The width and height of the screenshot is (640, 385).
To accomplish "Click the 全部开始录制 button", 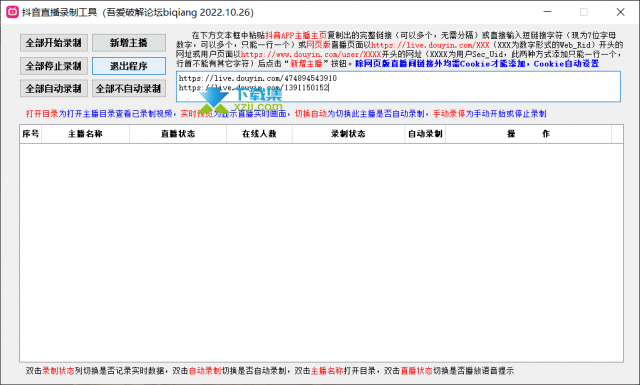I will pyautogui.click(x=54, y=43).
